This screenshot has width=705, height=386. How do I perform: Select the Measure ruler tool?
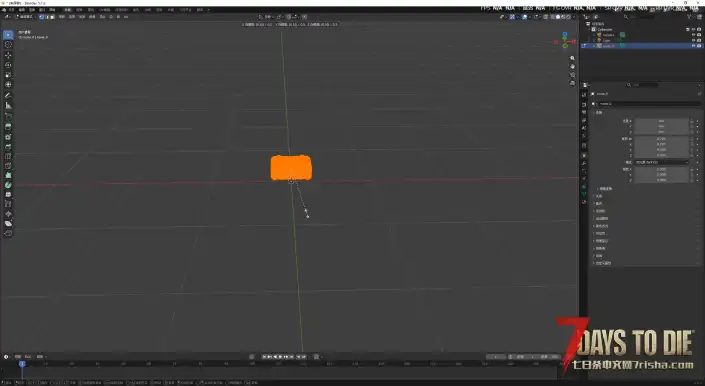click(x=8, y=105)
